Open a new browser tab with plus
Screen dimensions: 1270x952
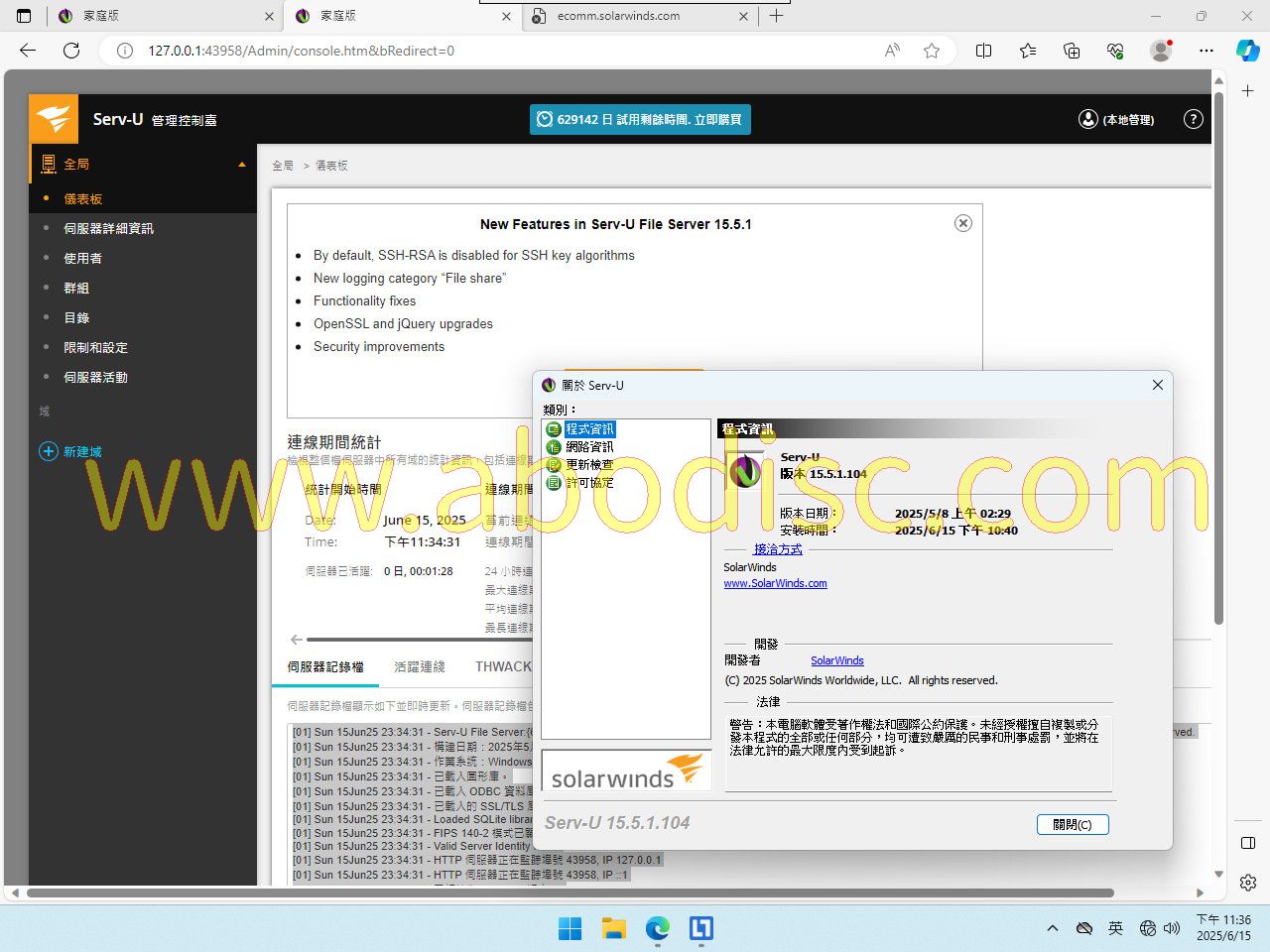point(776,16)
